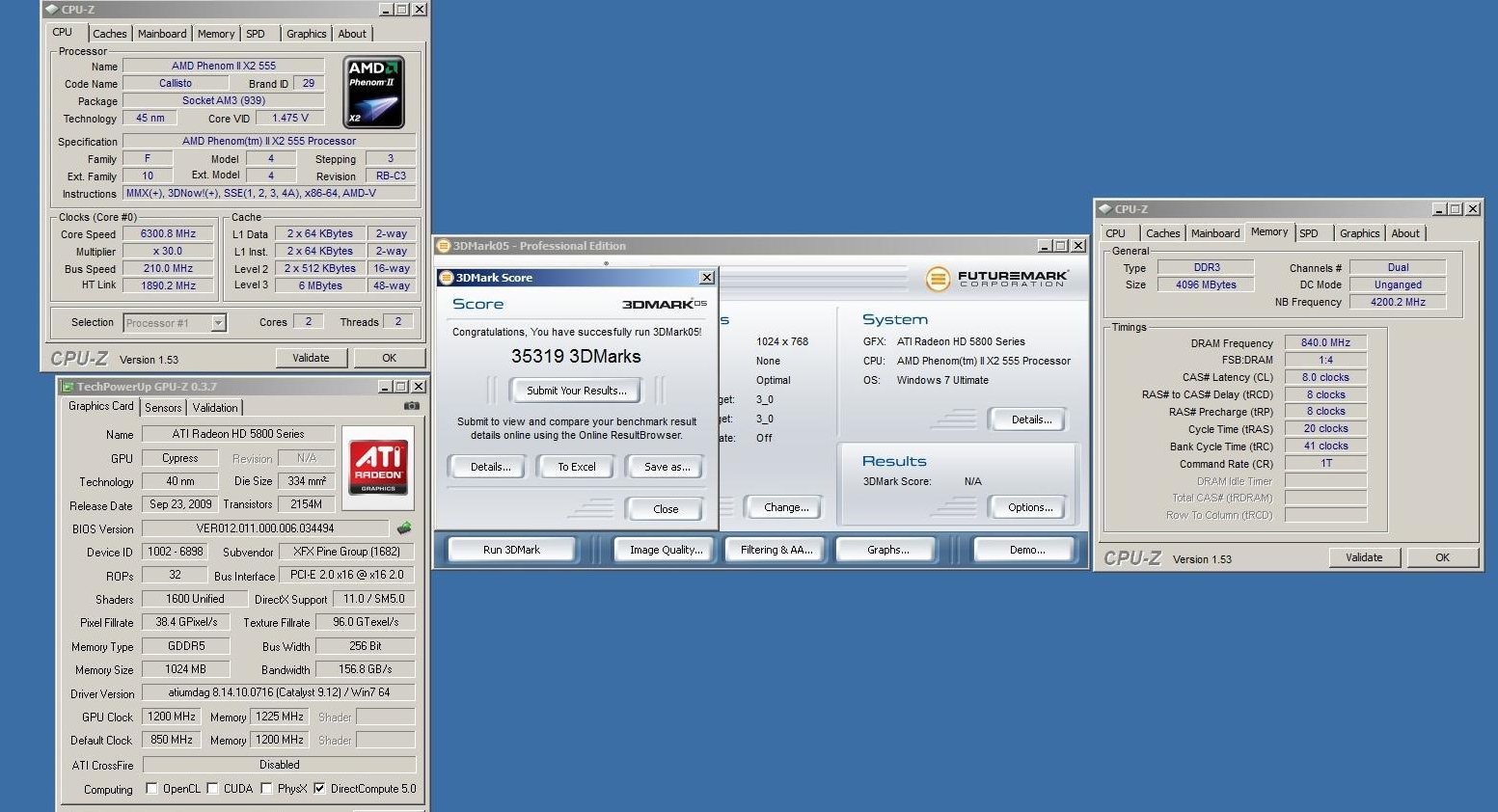Click the 3DMark Score dialog title icon
The image size is (1498, 812).
point(446,278)
